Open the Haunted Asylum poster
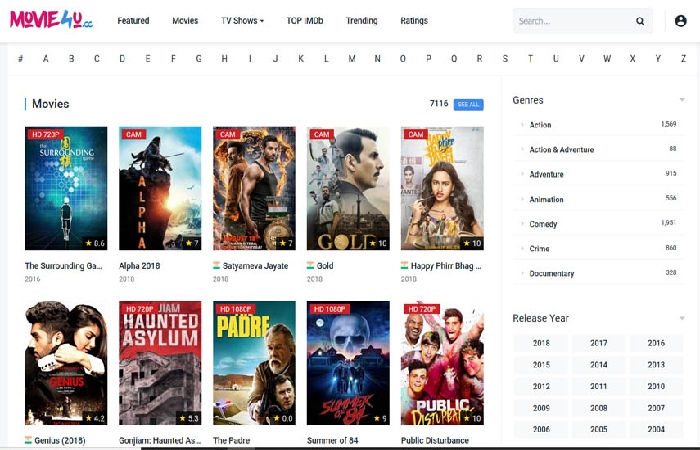 point(160,363)
